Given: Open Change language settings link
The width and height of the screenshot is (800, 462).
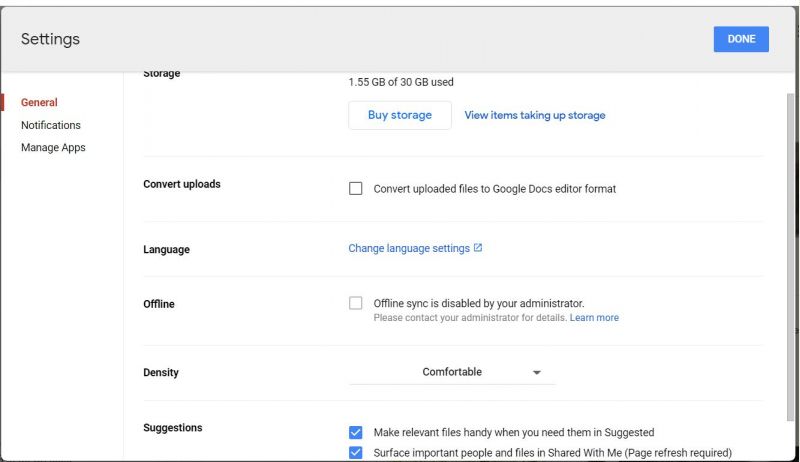Looking at the screenshot, I should (x=409, y=248).
